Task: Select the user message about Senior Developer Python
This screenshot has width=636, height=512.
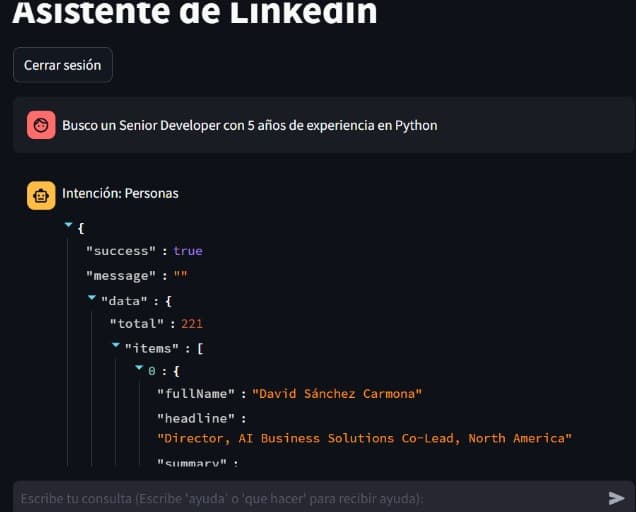Action: tap(249, 125)
